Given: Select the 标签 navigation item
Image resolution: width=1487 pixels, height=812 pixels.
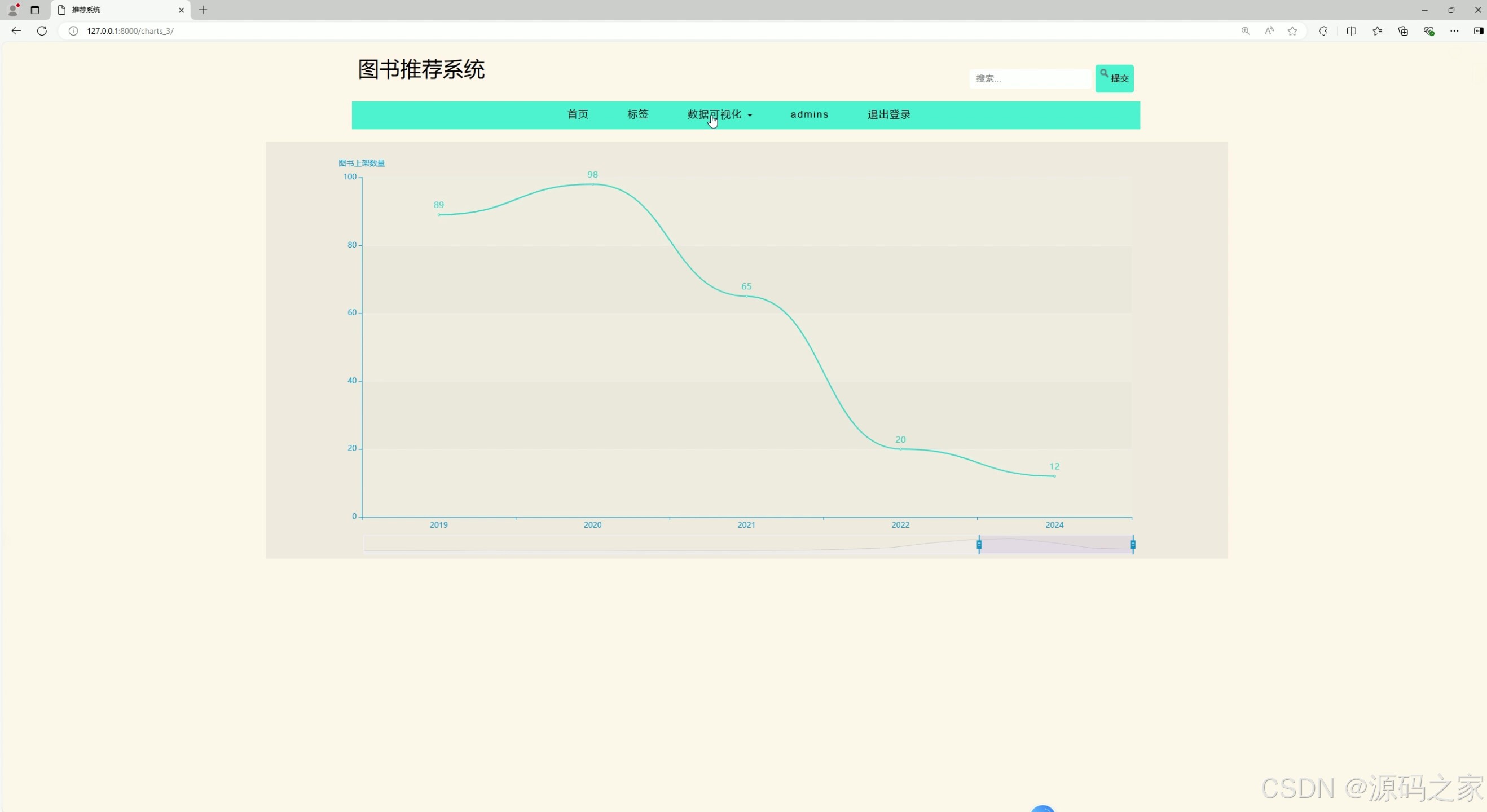Looking at the screenshot, I should tap(638, 114).
